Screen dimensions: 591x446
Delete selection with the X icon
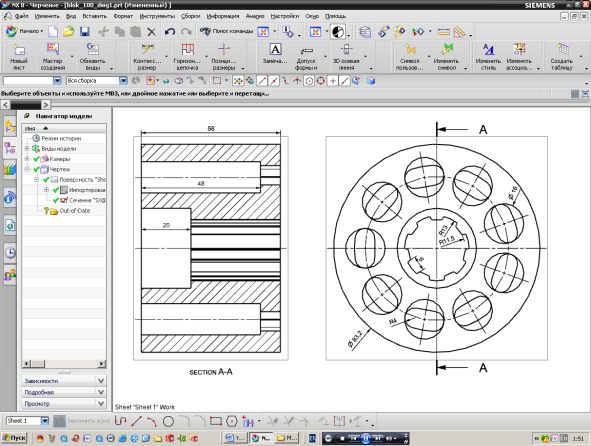pos(151,32)
